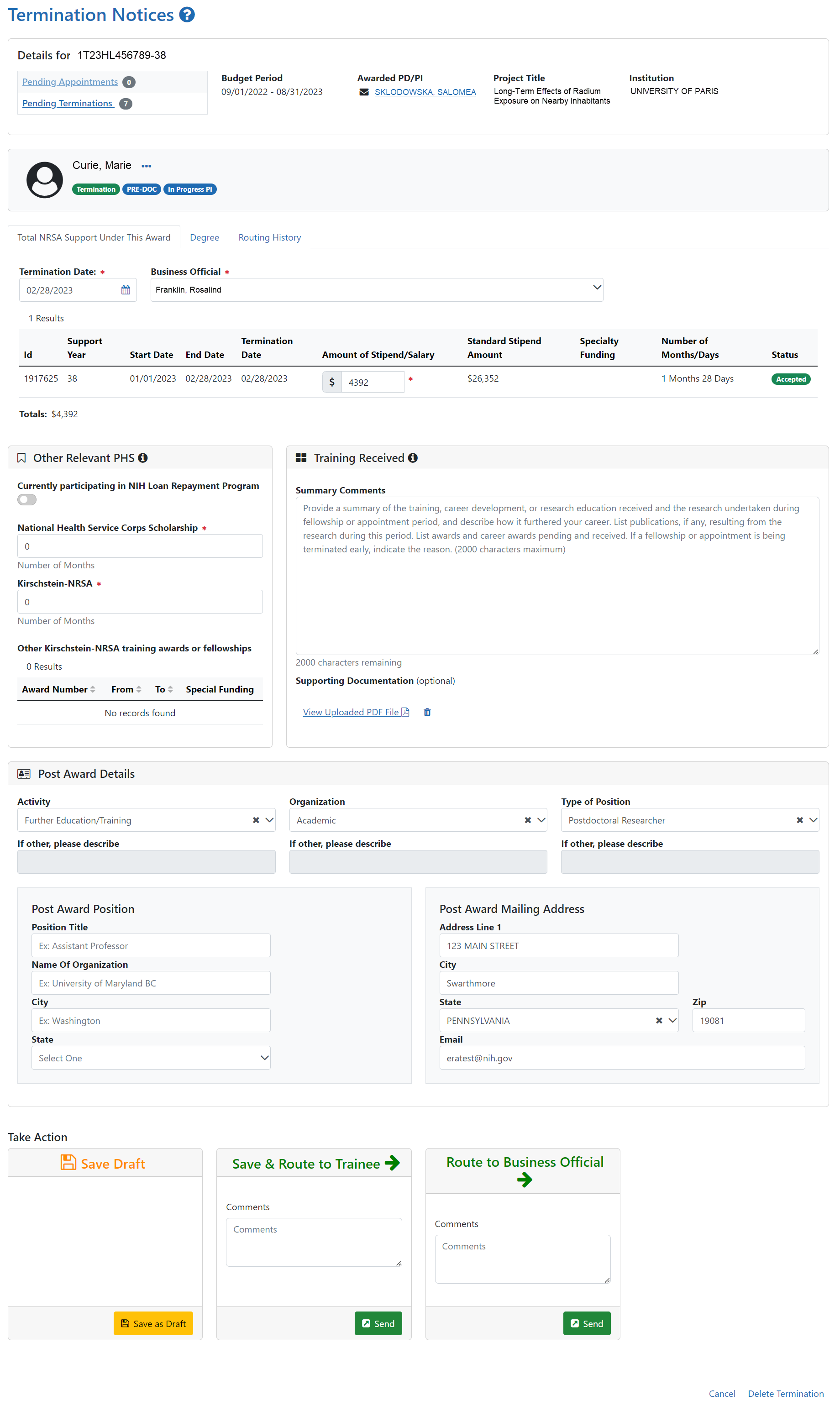This screenshot has width=840, height=1406.
Task: Send to Business Official with Send button
Action: 587,1323
